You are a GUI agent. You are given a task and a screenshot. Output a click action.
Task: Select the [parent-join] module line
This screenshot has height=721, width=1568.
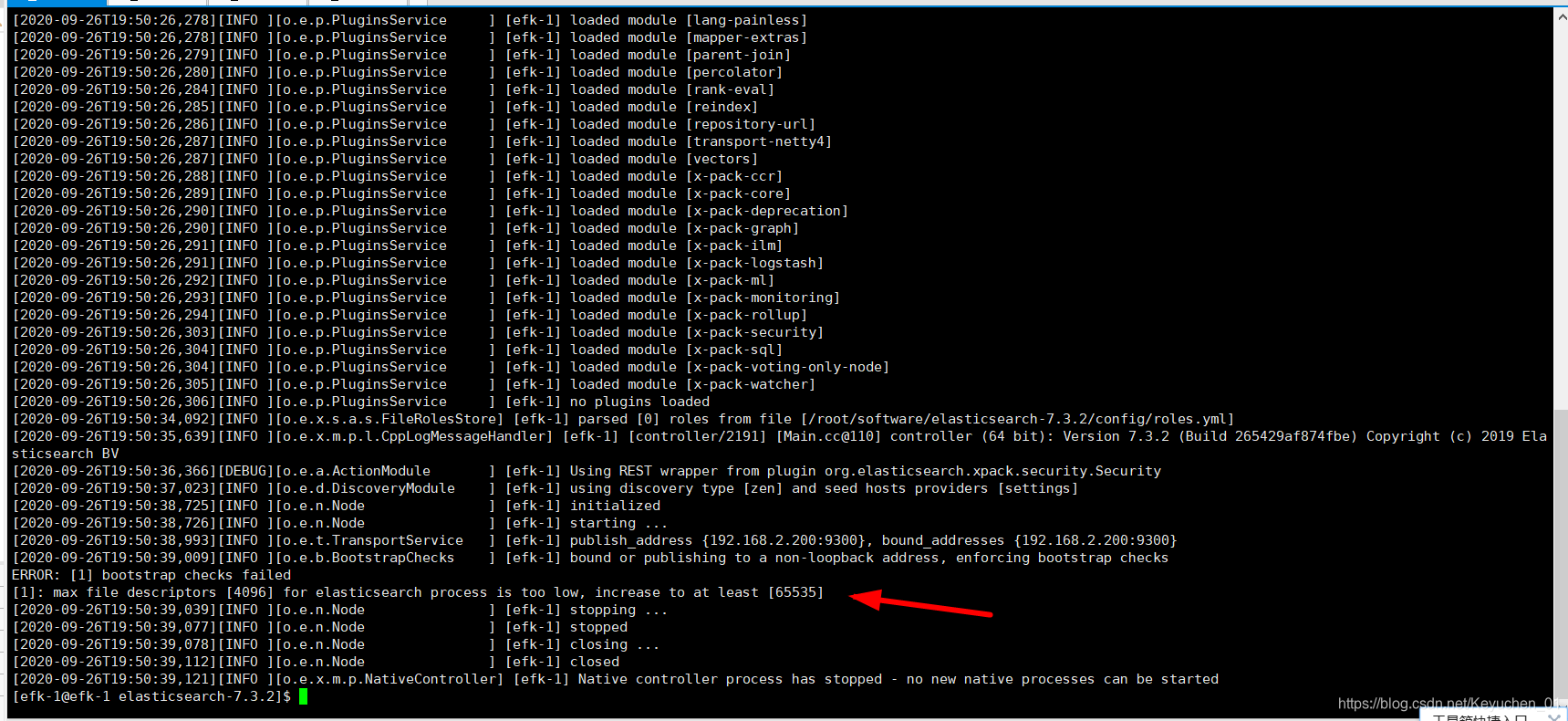(x=401, y=55)
